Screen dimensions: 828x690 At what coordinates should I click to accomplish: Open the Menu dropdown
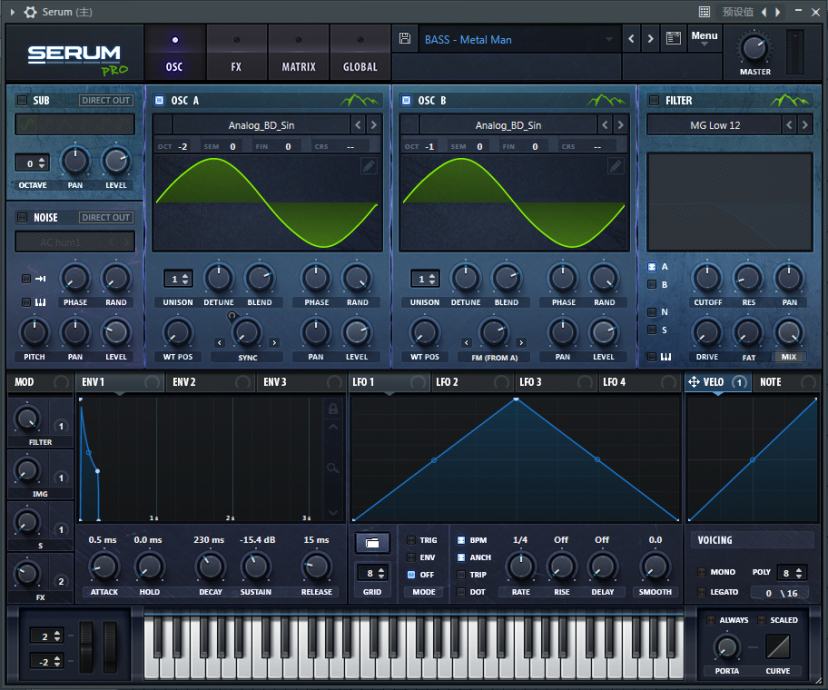(x=704, y=38)
